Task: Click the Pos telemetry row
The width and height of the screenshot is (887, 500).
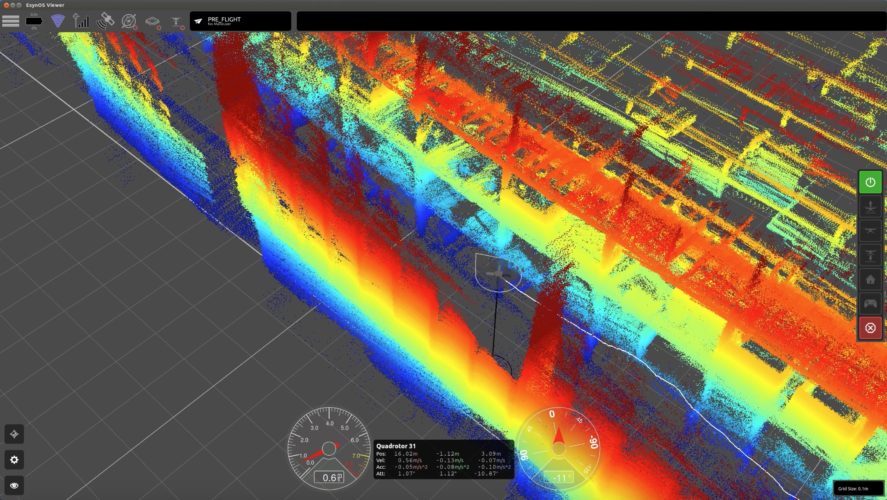Action: tap(440, 454)
